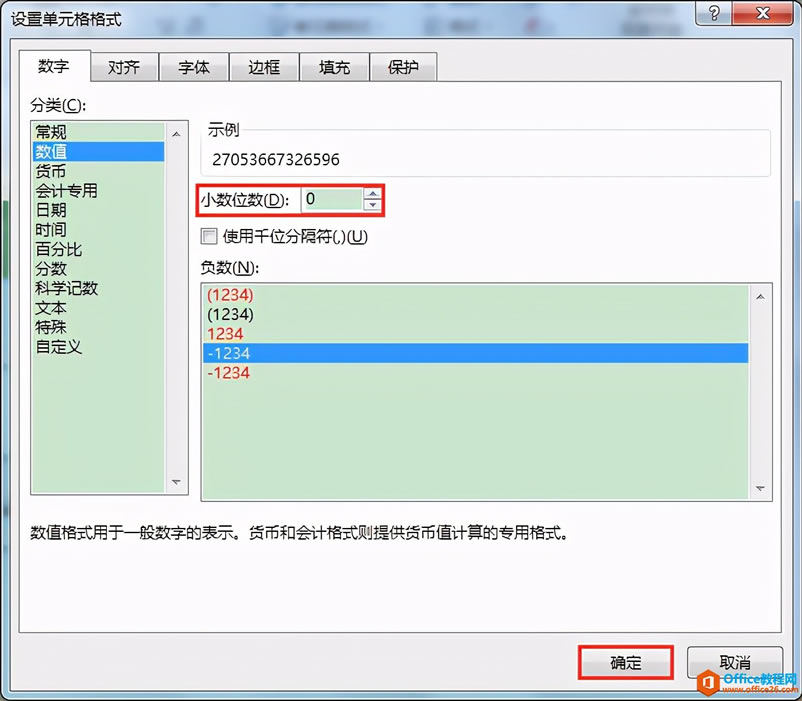Select highlighted -1234 negative format
Image resolution: width=802 pixels, height=701 pixels.
475,353
